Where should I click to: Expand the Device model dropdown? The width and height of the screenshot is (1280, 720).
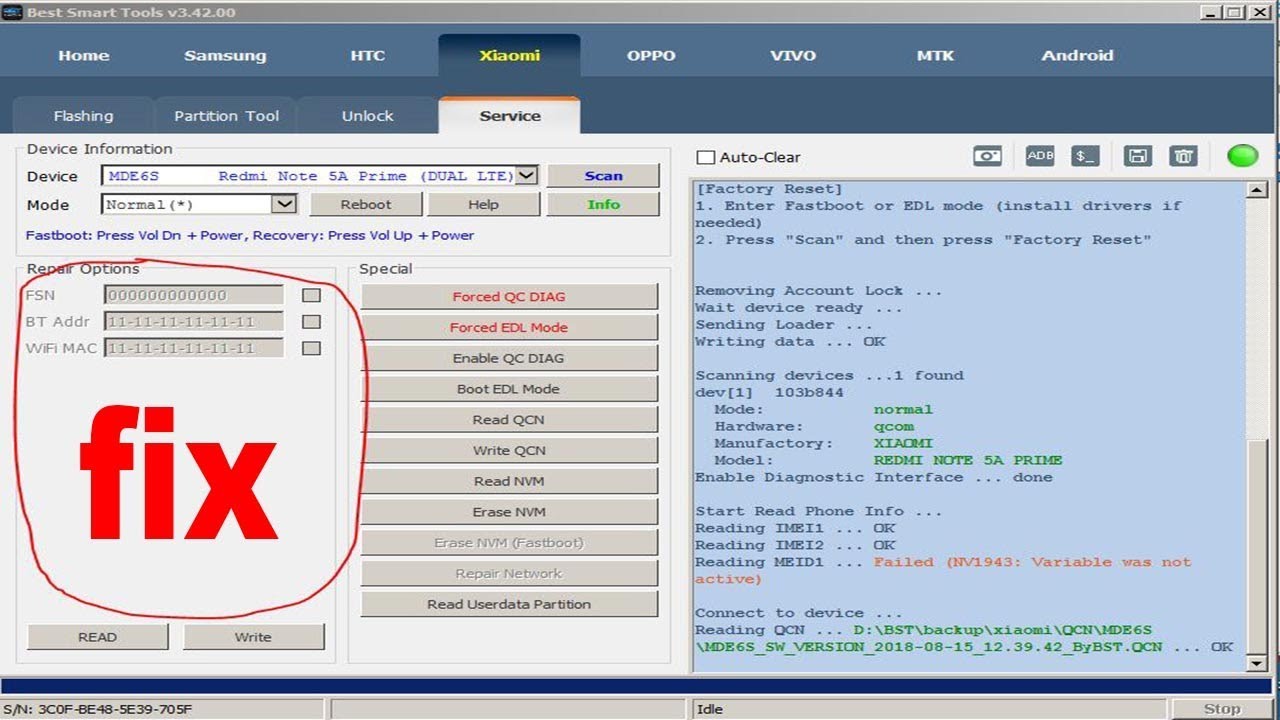(527, 175)
